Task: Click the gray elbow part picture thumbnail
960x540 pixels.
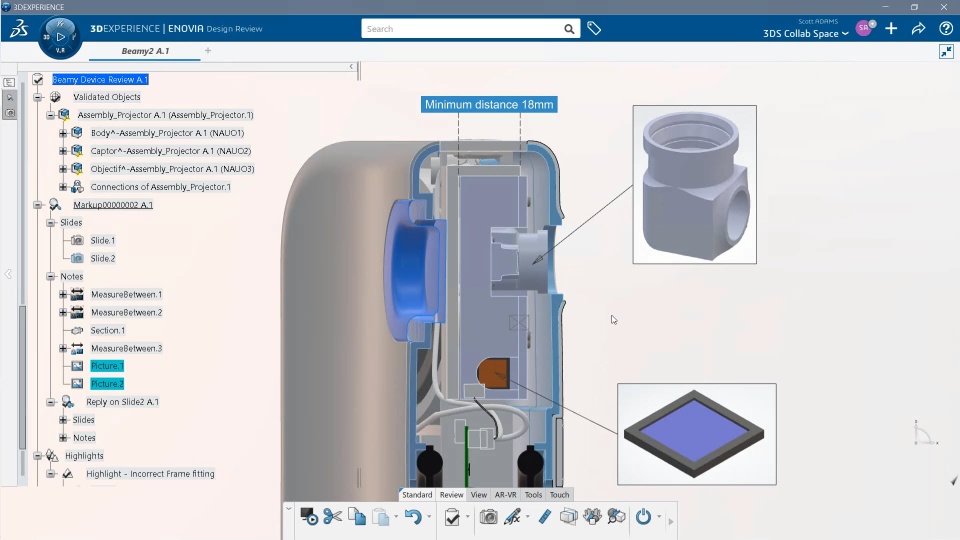Action: click(x=695, y=184)
